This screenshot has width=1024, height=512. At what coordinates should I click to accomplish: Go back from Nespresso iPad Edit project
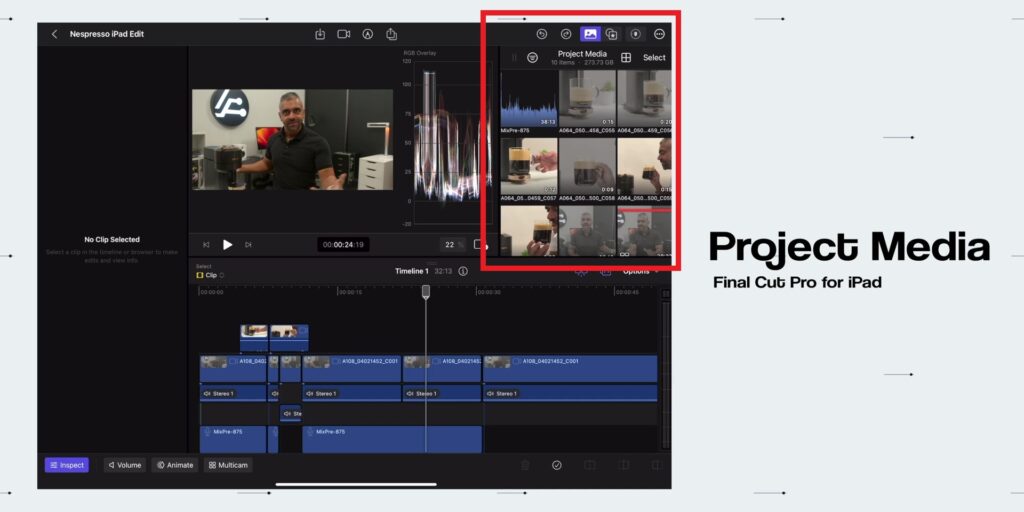54,34
